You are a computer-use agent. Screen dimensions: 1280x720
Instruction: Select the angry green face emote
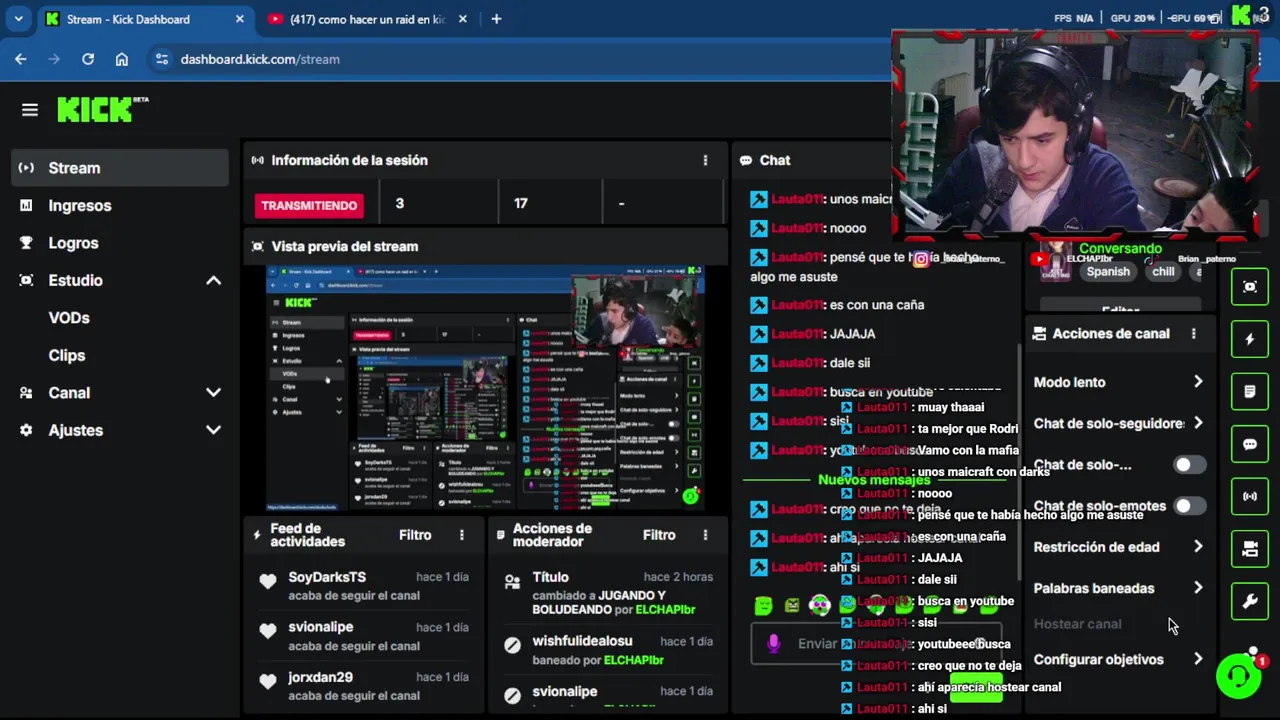(792, 605)
